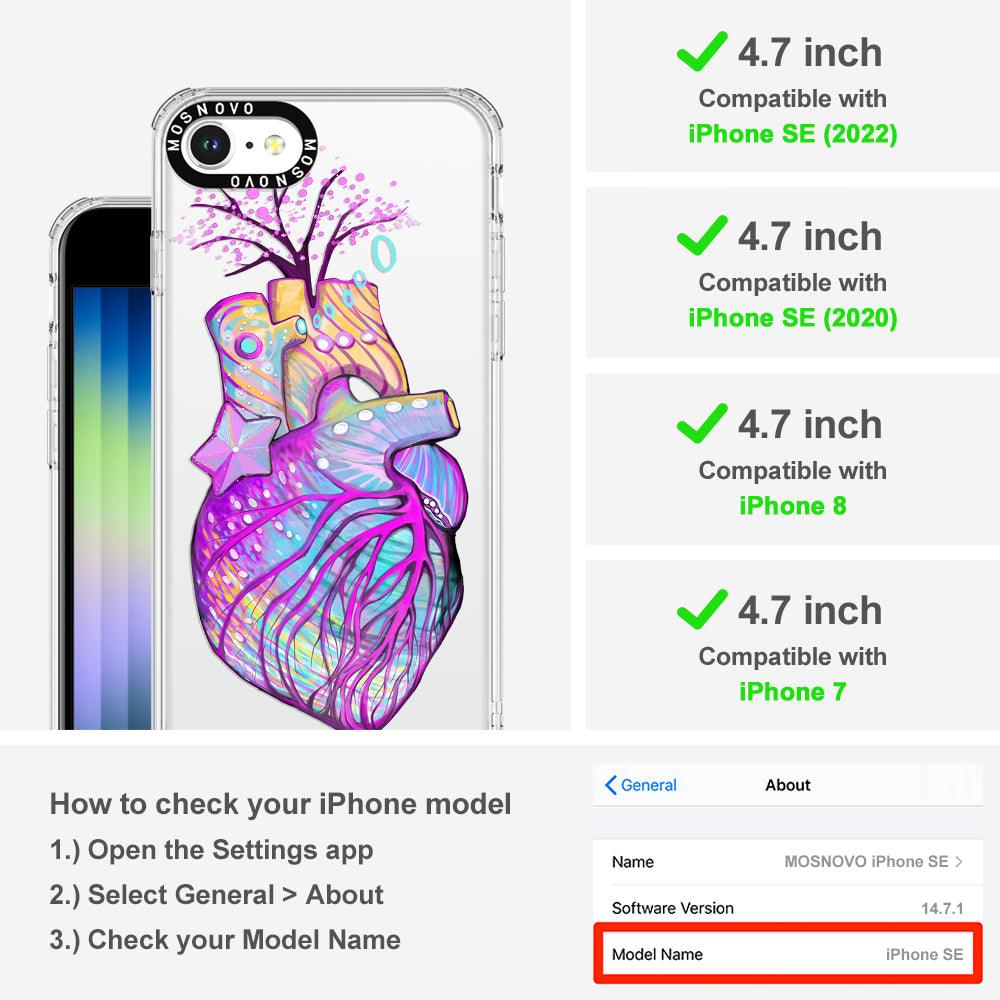Click the 'How to check your iPhone model' heading
The height and width of the screenshot is (1000, 1000).
(281, 804)
